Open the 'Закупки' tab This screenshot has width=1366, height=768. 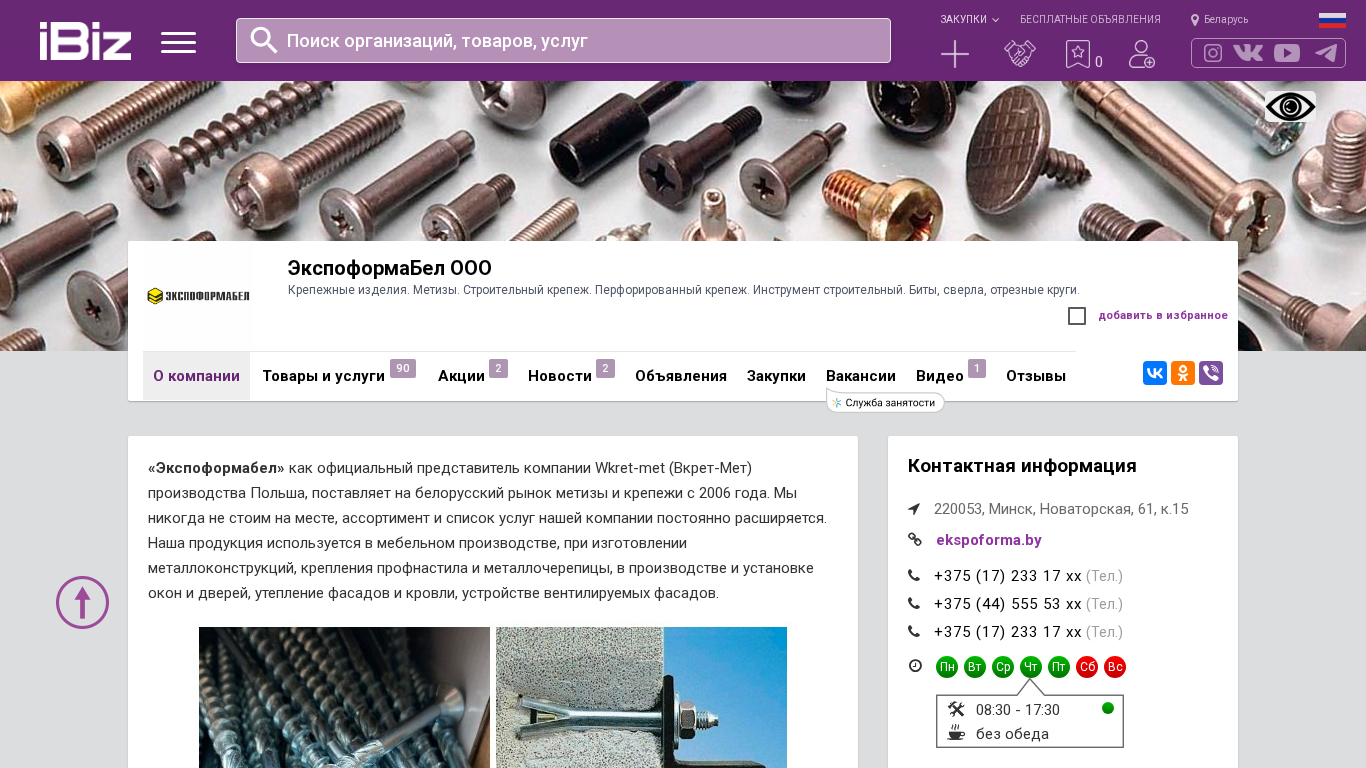(776, 376)
